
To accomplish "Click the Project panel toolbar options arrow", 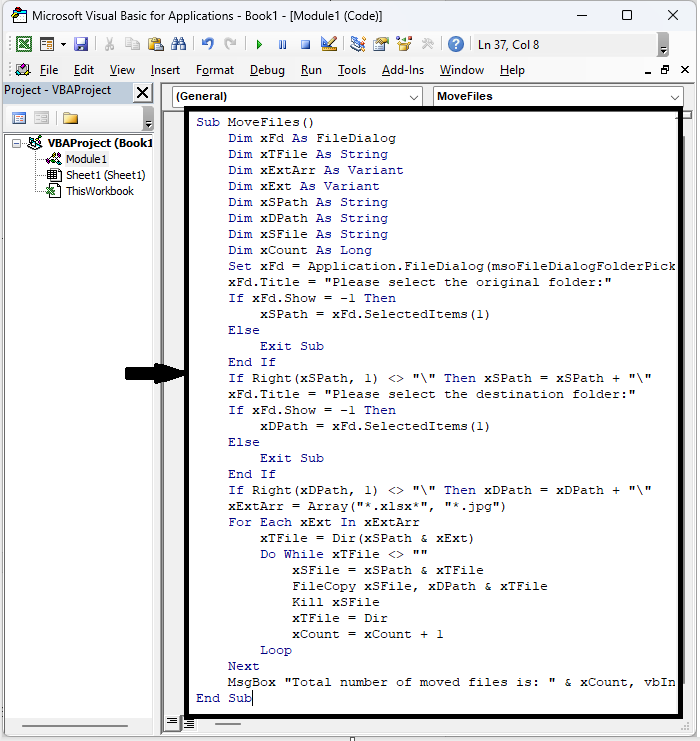I will click(x=148, y=118).
